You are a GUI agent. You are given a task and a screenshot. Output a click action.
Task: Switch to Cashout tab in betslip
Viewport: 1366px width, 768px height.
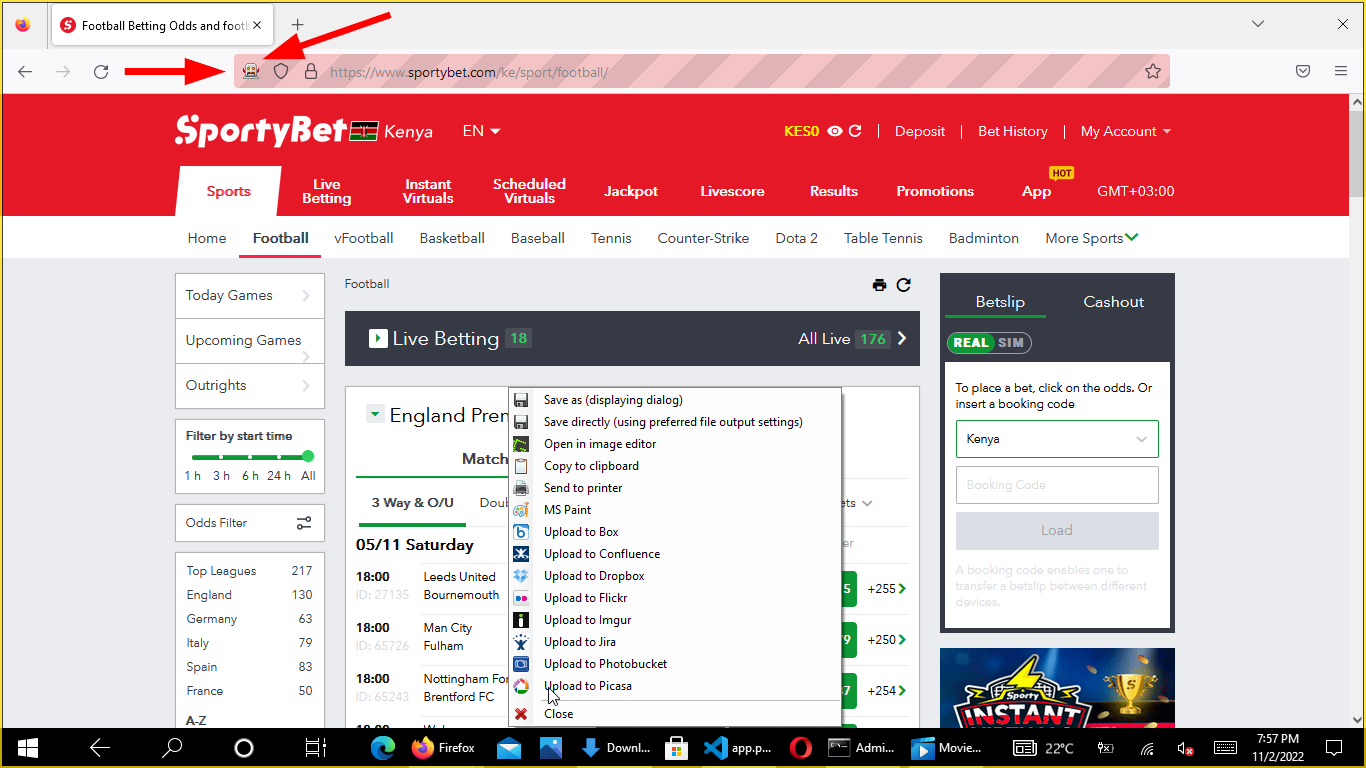pyautogui.click(x=1113, y=302)
